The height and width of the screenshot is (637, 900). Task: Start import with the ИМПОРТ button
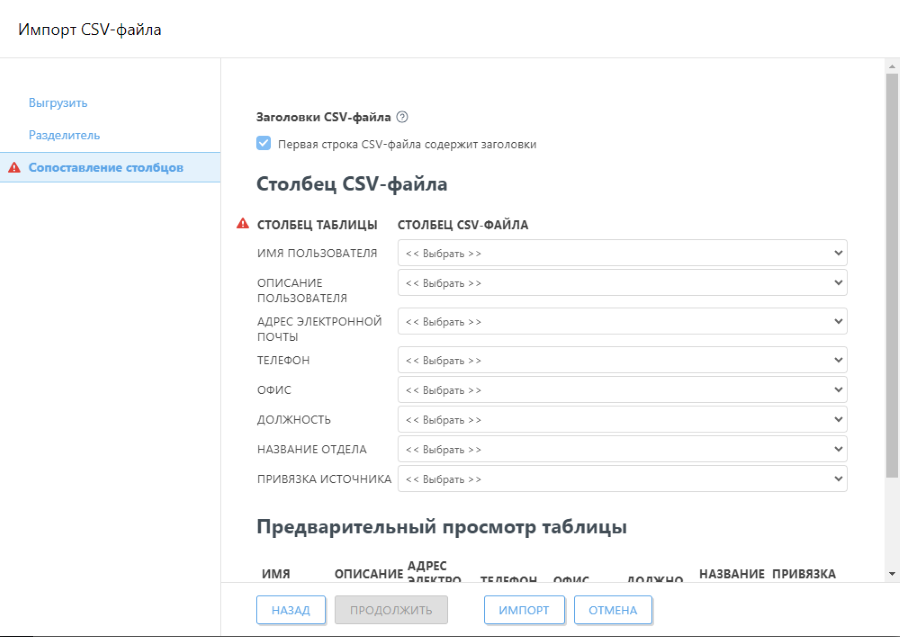(524, 609)
